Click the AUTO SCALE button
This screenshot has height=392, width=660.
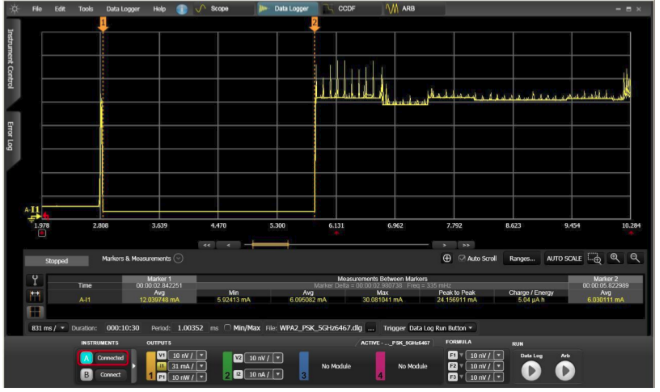click(x=564, y=259)
